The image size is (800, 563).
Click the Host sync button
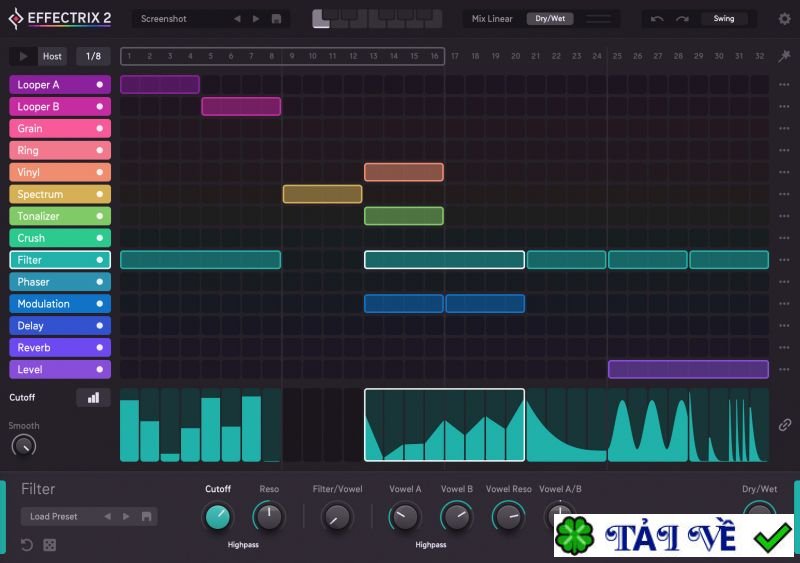pos(52,56)
